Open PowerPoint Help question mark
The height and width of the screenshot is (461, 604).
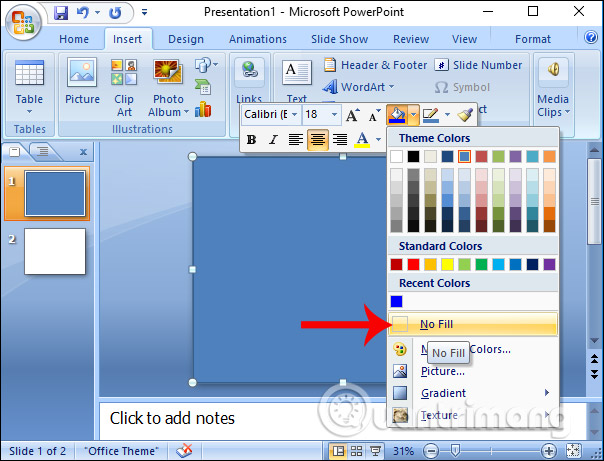[591, 37]
